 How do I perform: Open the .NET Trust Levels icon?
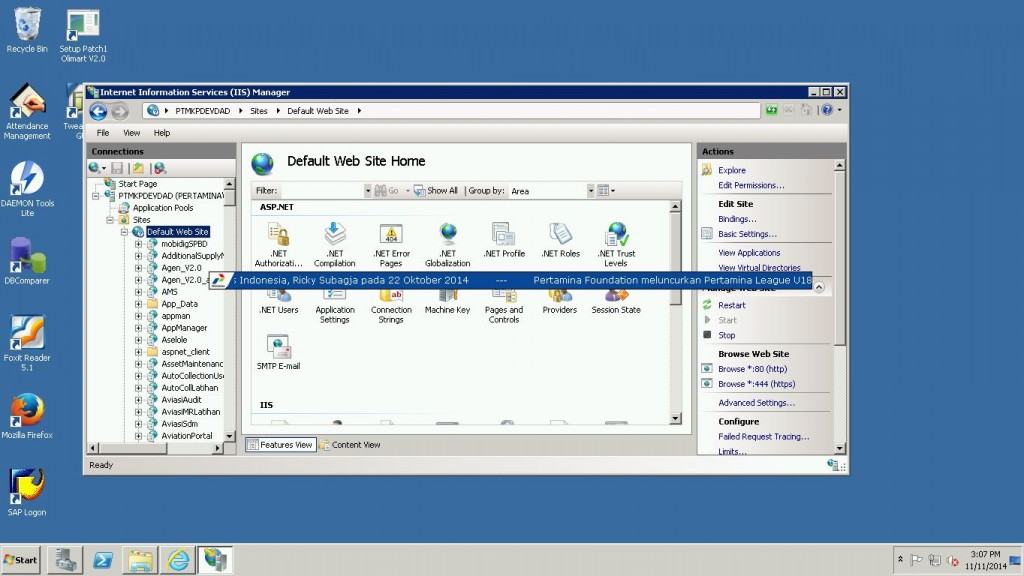point(615,237)
